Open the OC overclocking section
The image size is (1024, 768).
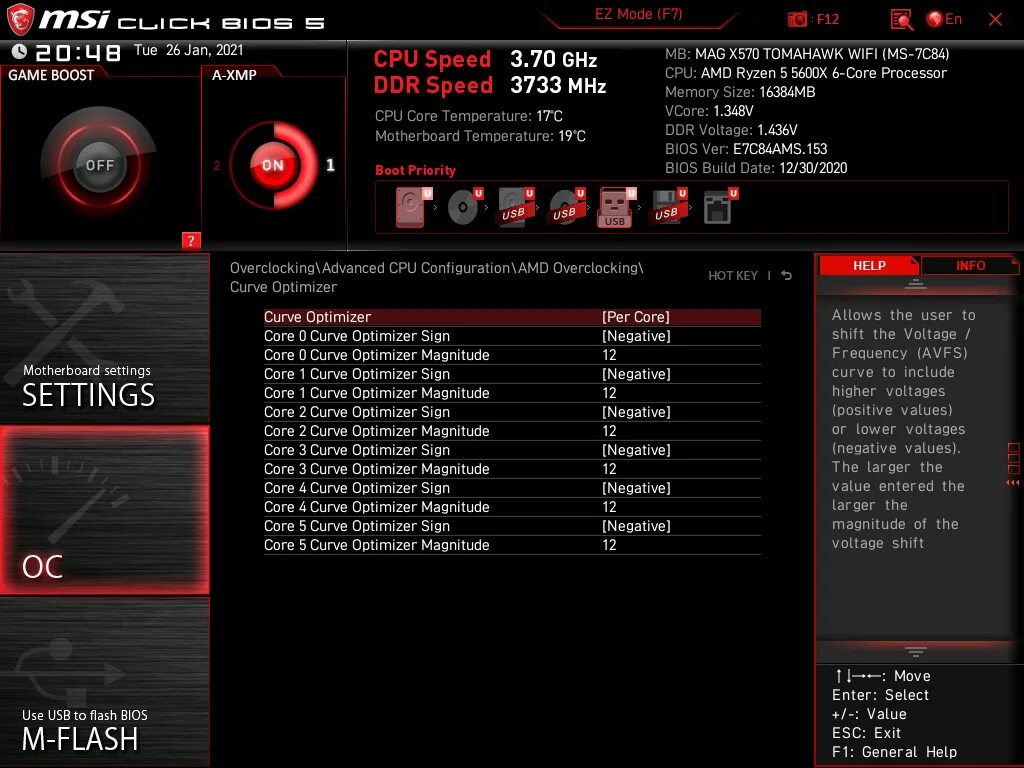104,510
